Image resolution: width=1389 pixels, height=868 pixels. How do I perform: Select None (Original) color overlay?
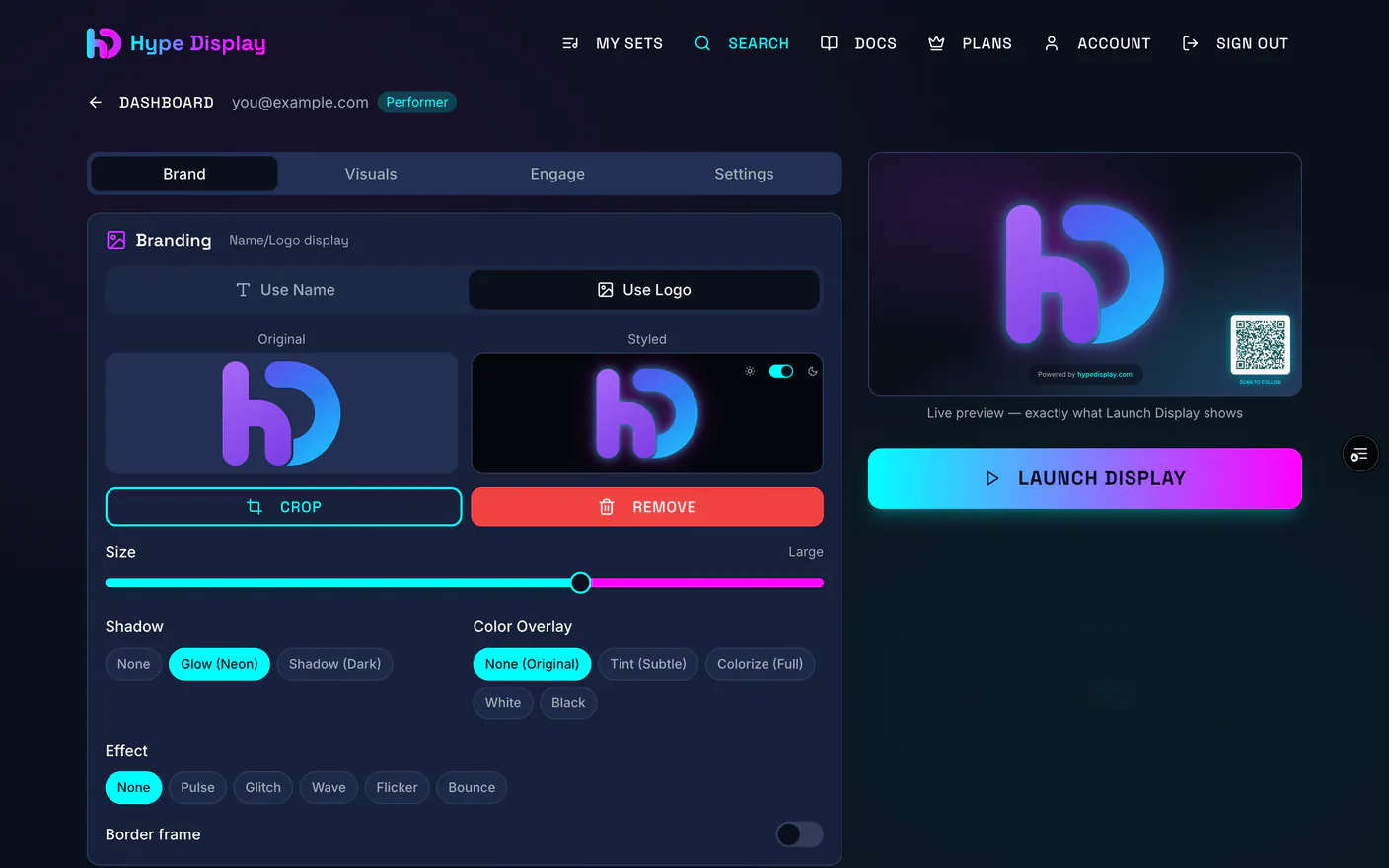coord(532,664)
